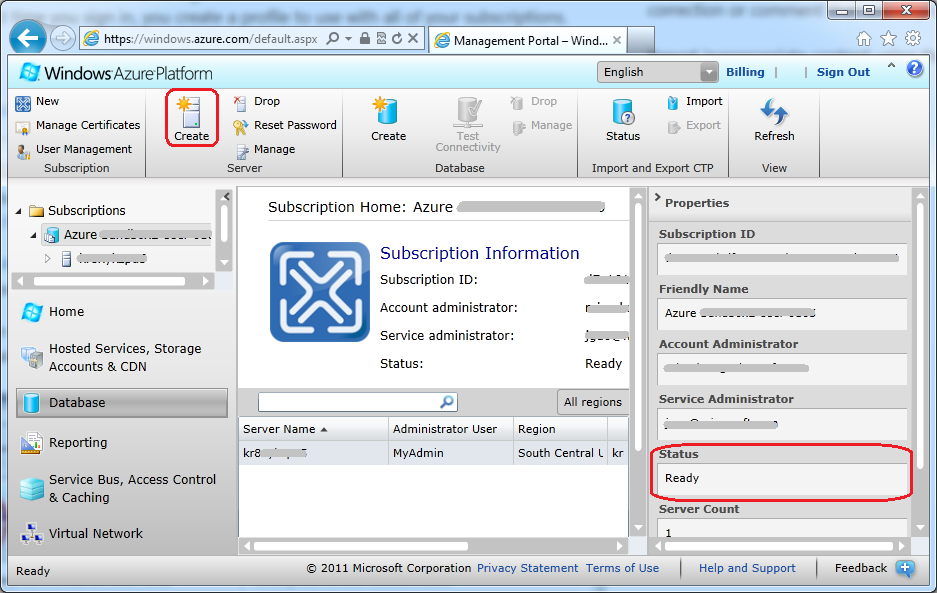
Task: Click the browser forward arrow button
Action: (62, 39)
